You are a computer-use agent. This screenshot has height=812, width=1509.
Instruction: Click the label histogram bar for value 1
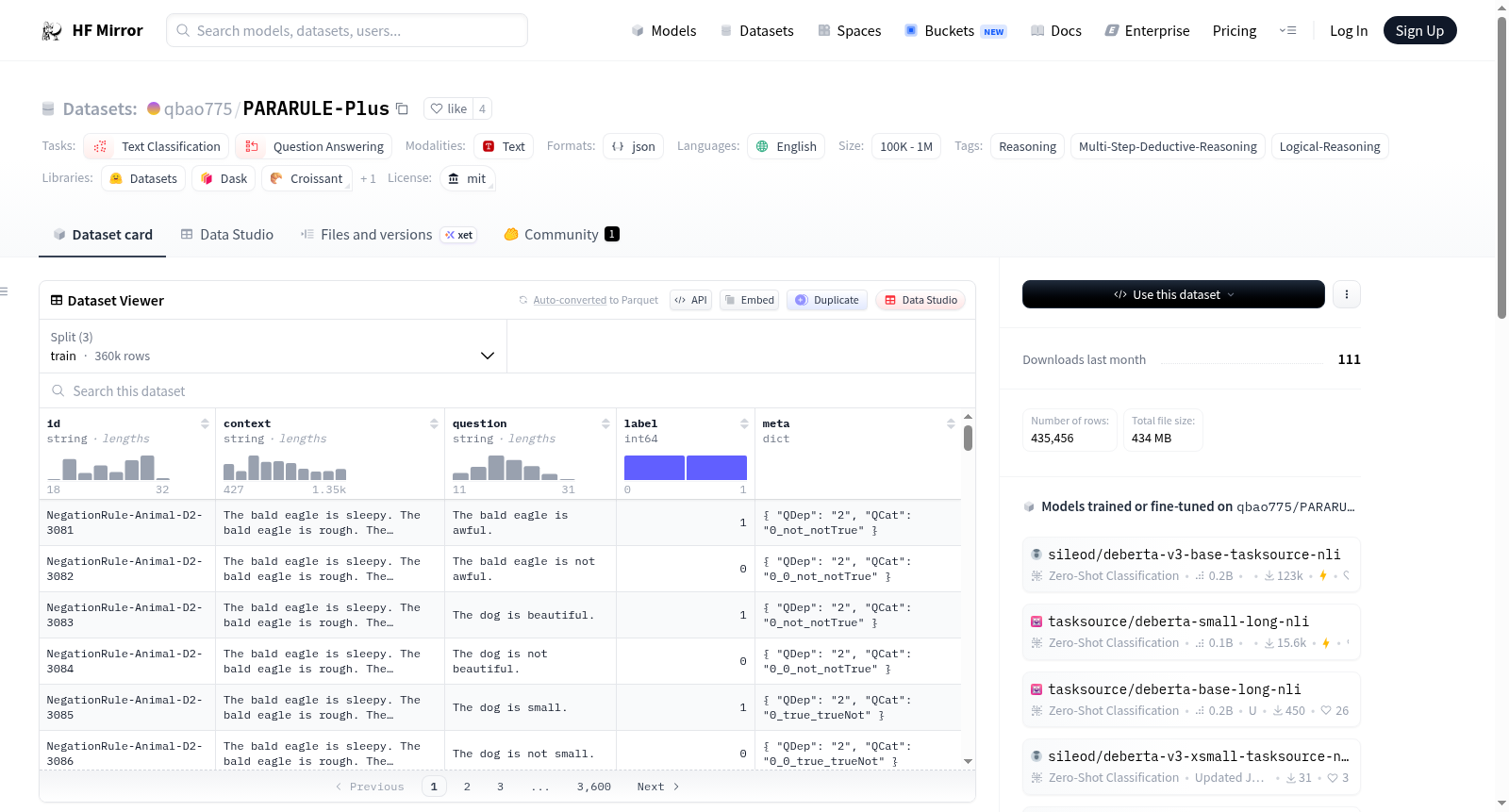(x=717, y=468)
